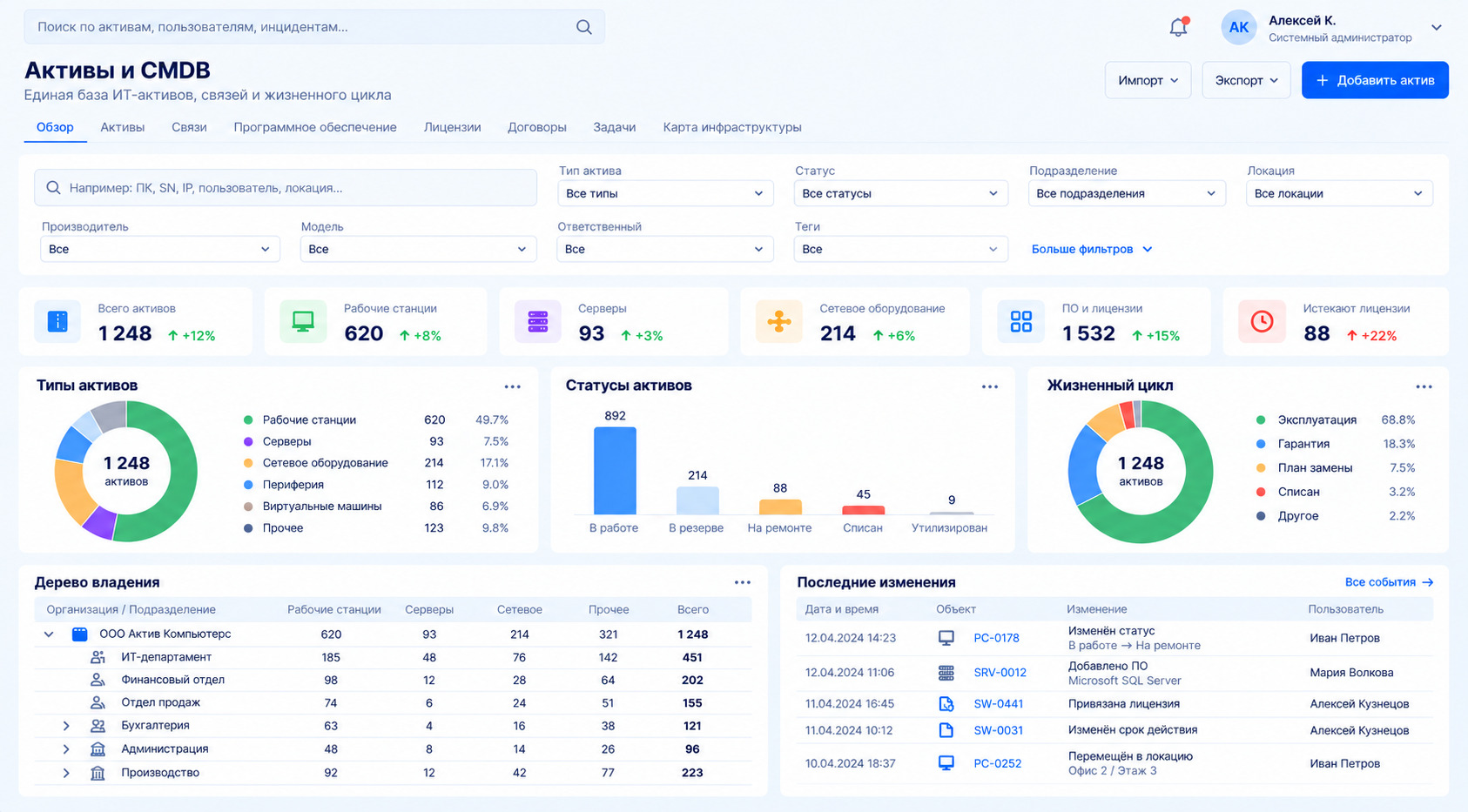
Task: Open the Подразделение filter dropdown
Action: pyautogui.click(x=1127, y=193)
